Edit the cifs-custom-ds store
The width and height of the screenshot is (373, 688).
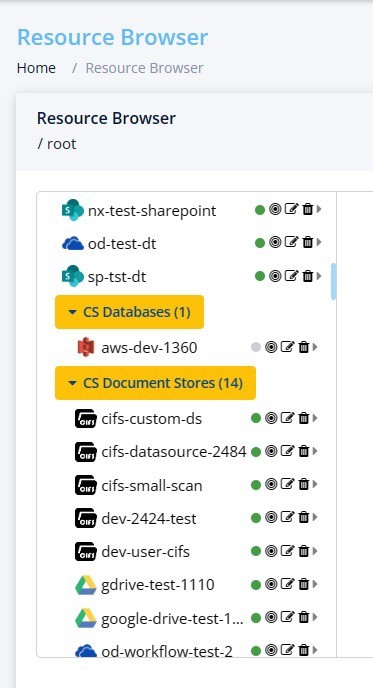tap(287, 418)
